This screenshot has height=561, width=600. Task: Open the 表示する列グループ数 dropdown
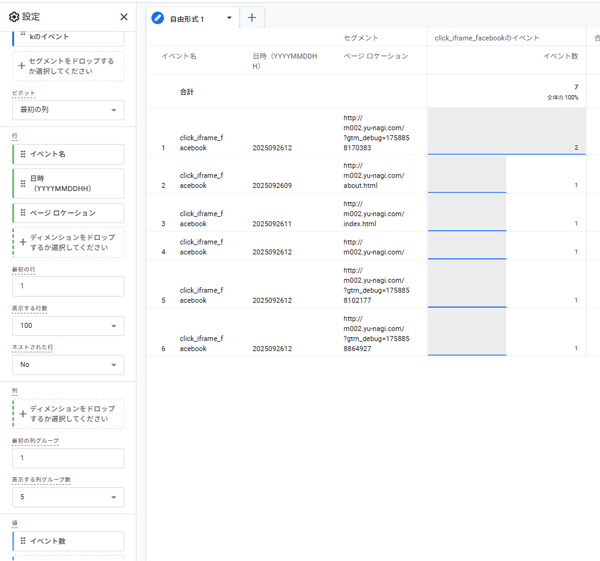pos(68,497)
